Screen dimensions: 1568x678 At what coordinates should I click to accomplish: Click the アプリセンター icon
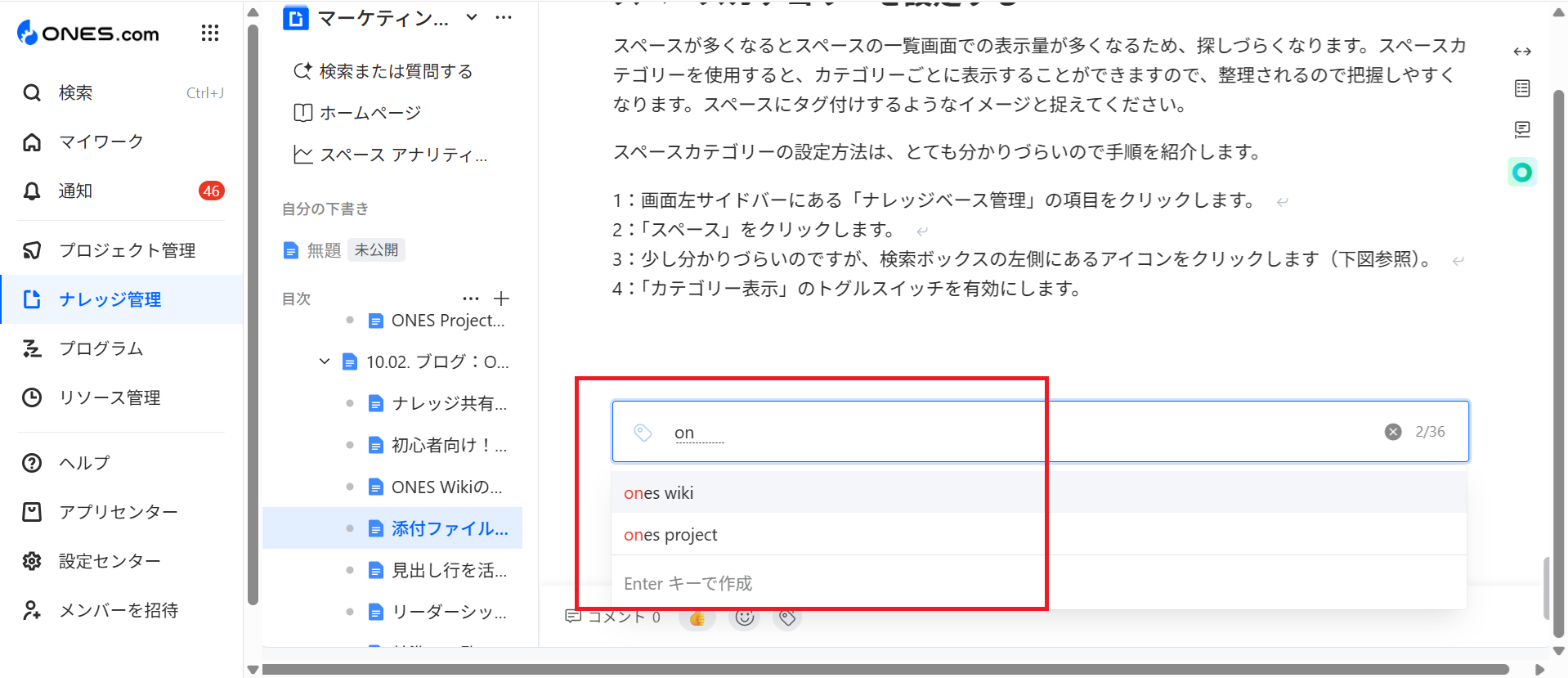tap(32, 512)
